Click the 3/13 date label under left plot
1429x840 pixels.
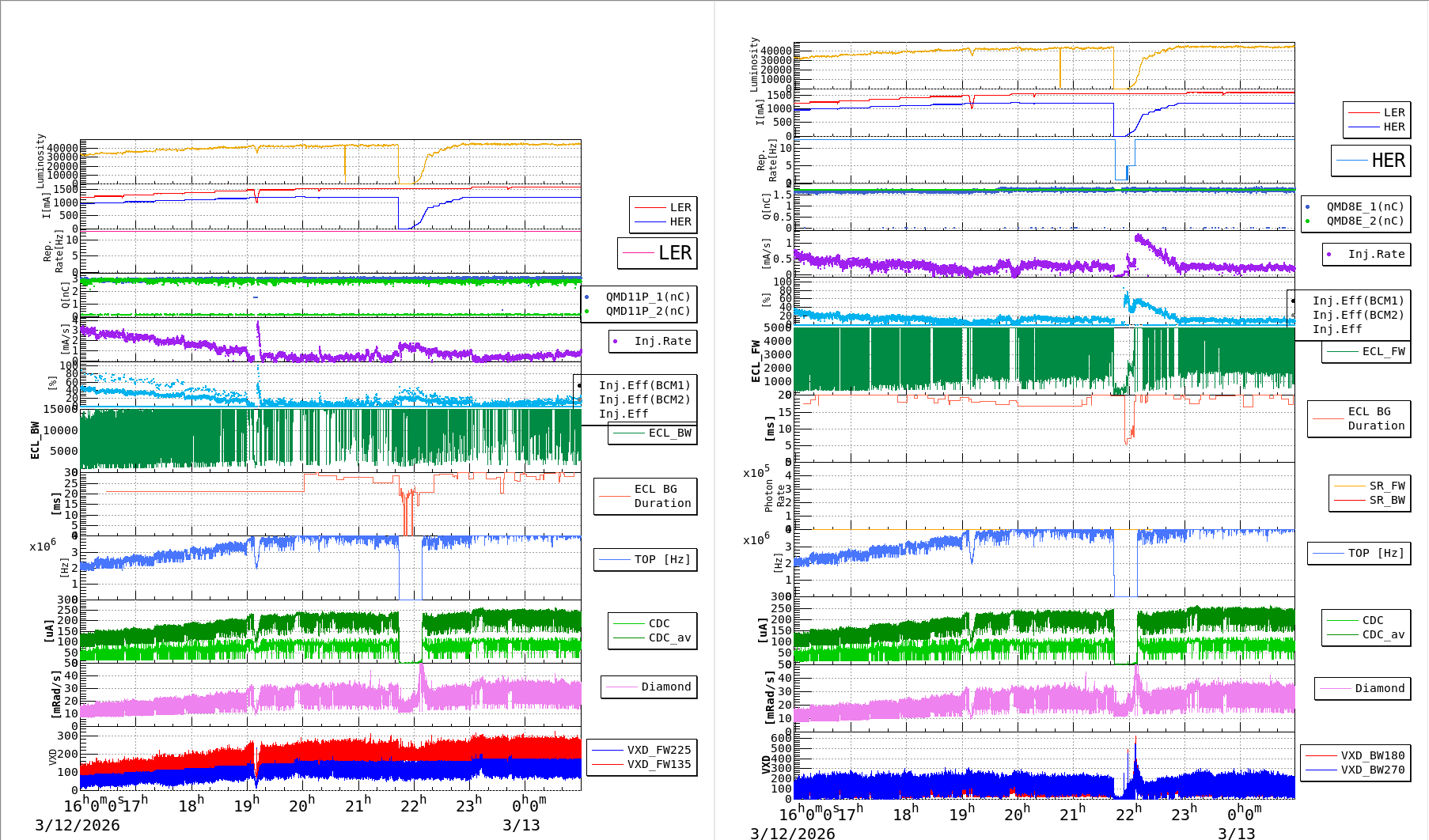pyautogui.click(x=521, y=825)
